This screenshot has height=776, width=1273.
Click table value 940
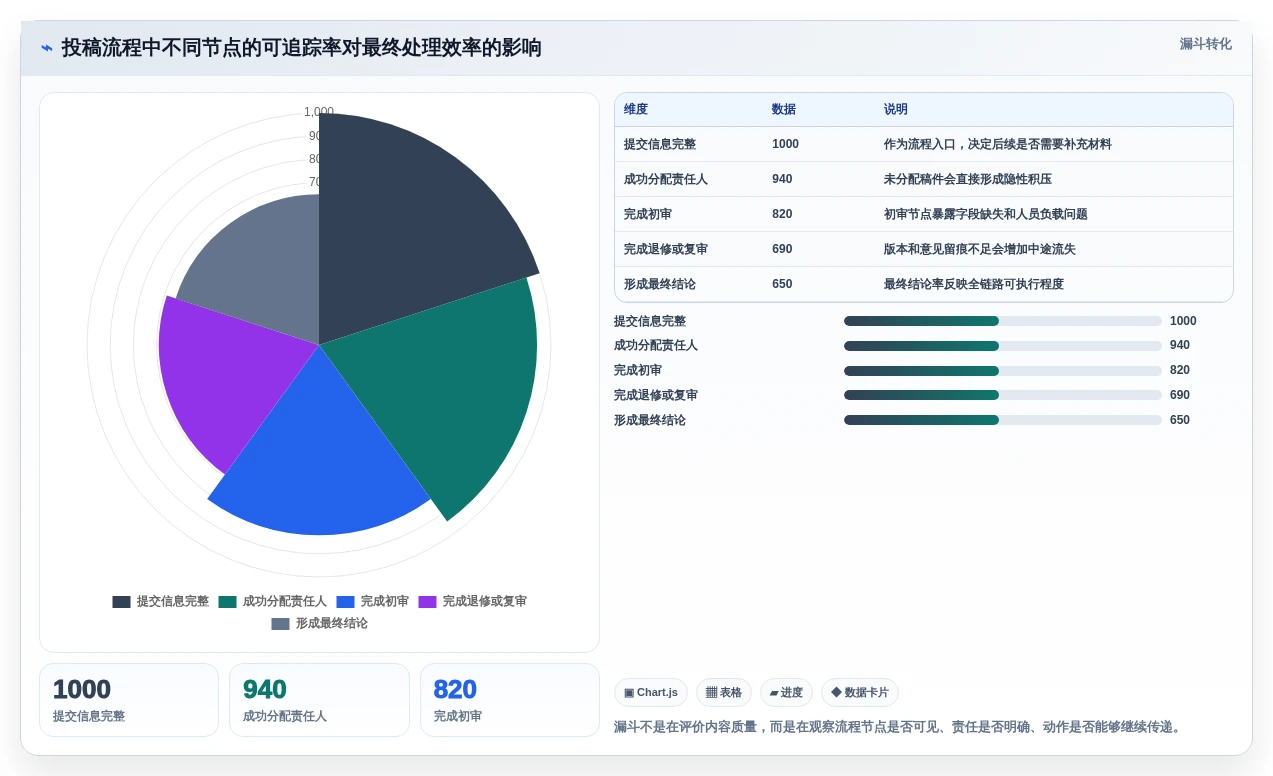tap(782, 179)
